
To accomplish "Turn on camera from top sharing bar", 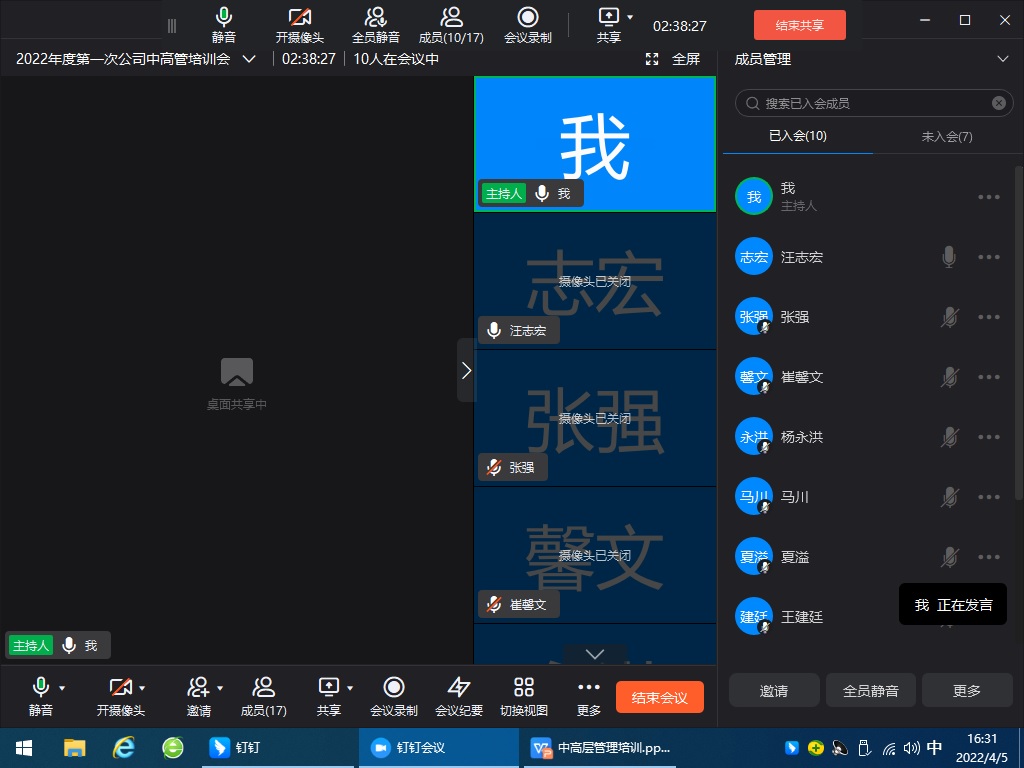I will [x=300, y=25].
